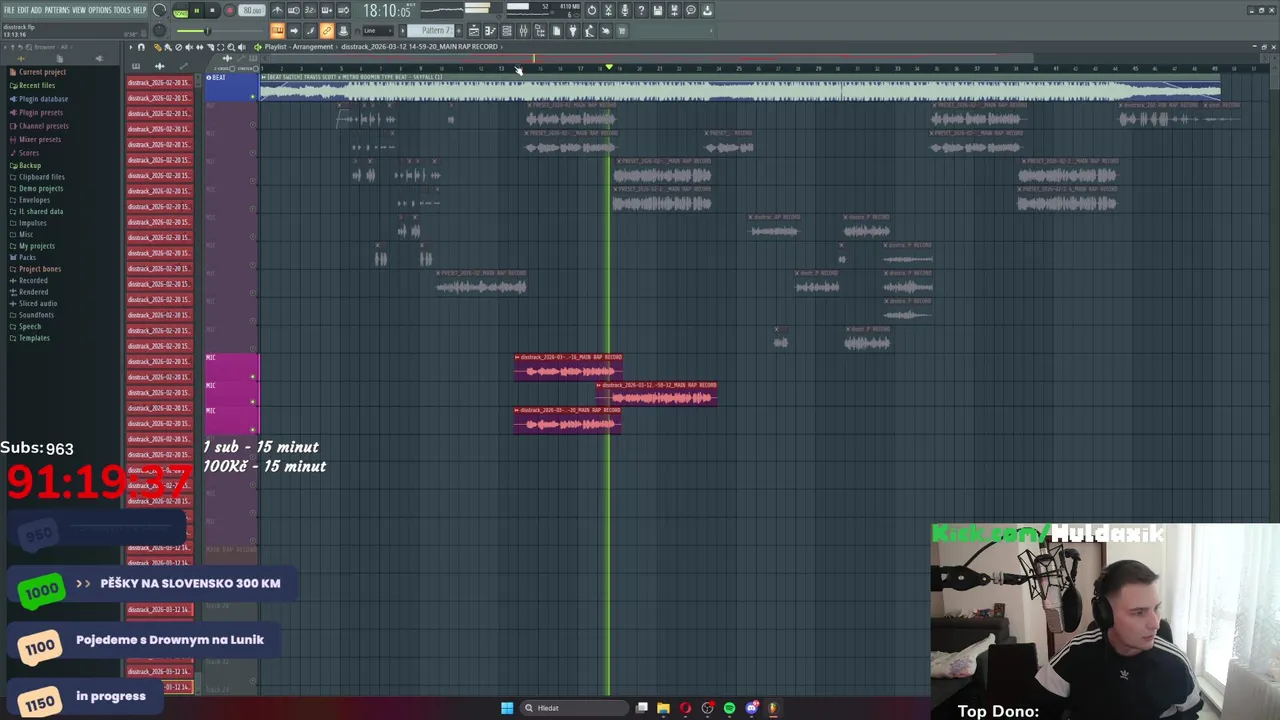The image size is (1280, 720).
Task: Select the Zoom tool in Playlist toolbar
Action: [x=231, y=47]
